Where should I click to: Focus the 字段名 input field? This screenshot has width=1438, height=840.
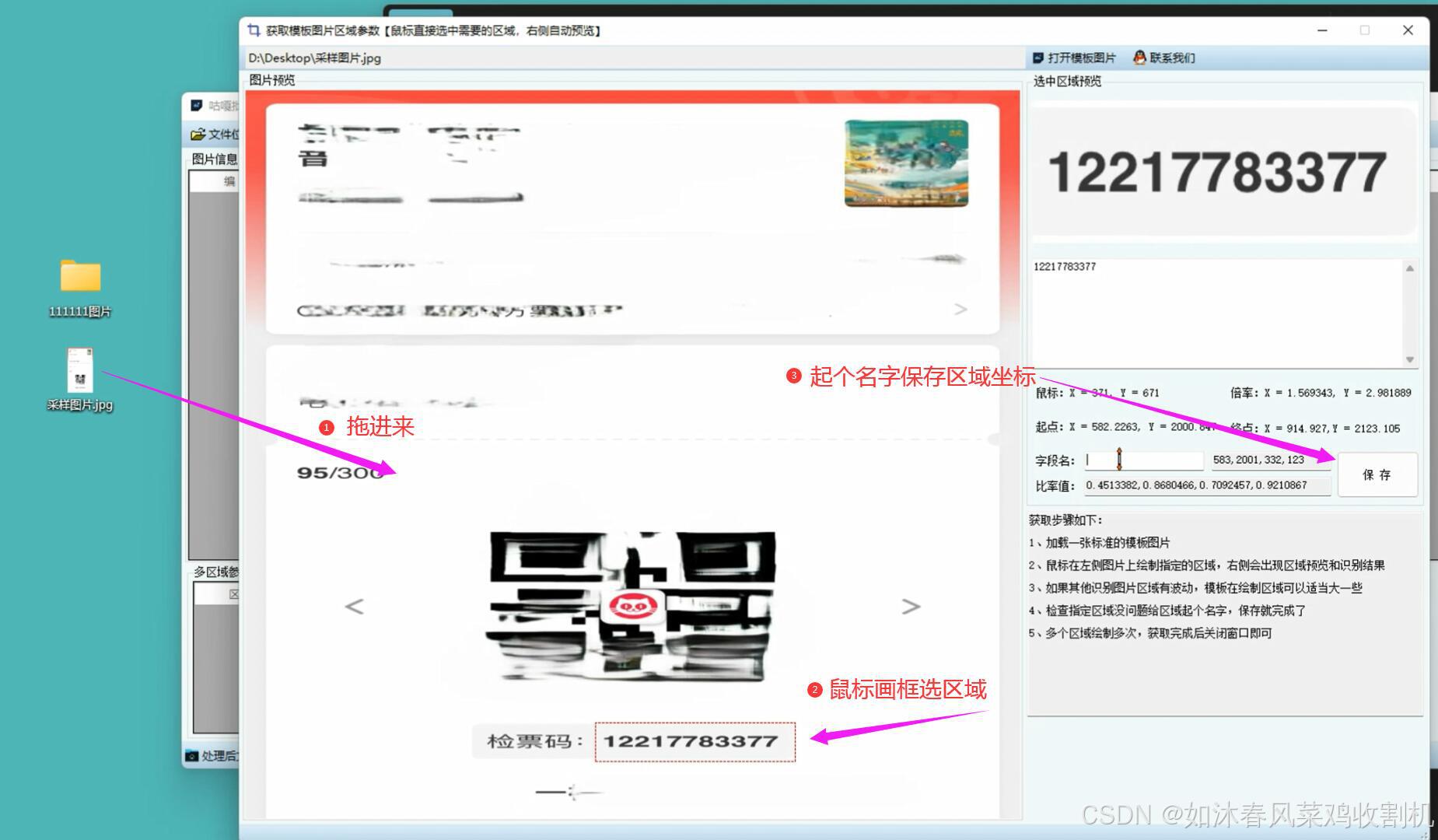(1143, 460)
